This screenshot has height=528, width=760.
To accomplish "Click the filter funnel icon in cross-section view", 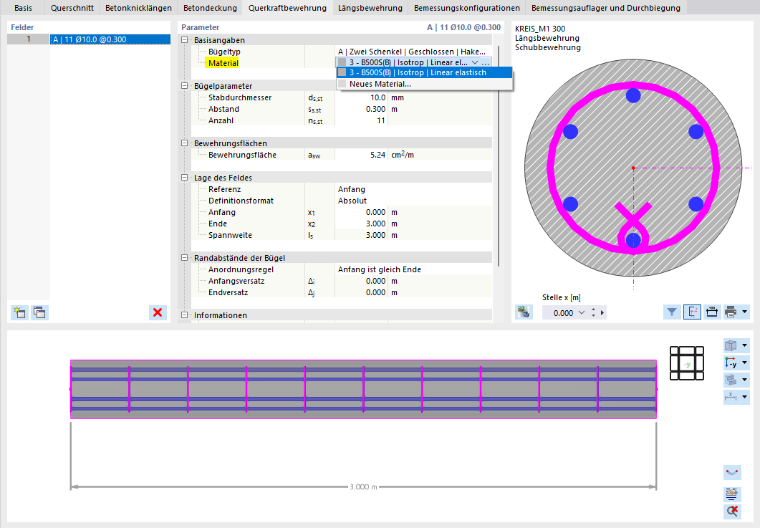I will pyautogui.click(x=672, y=312).
